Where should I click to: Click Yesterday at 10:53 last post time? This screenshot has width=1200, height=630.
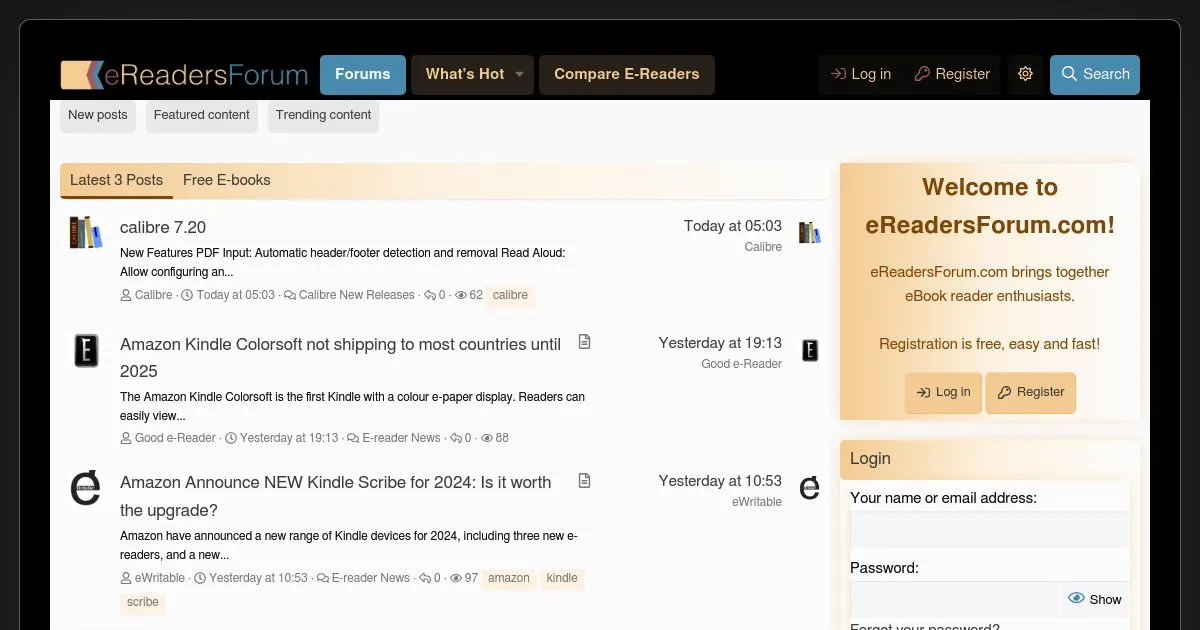(720, 481)
